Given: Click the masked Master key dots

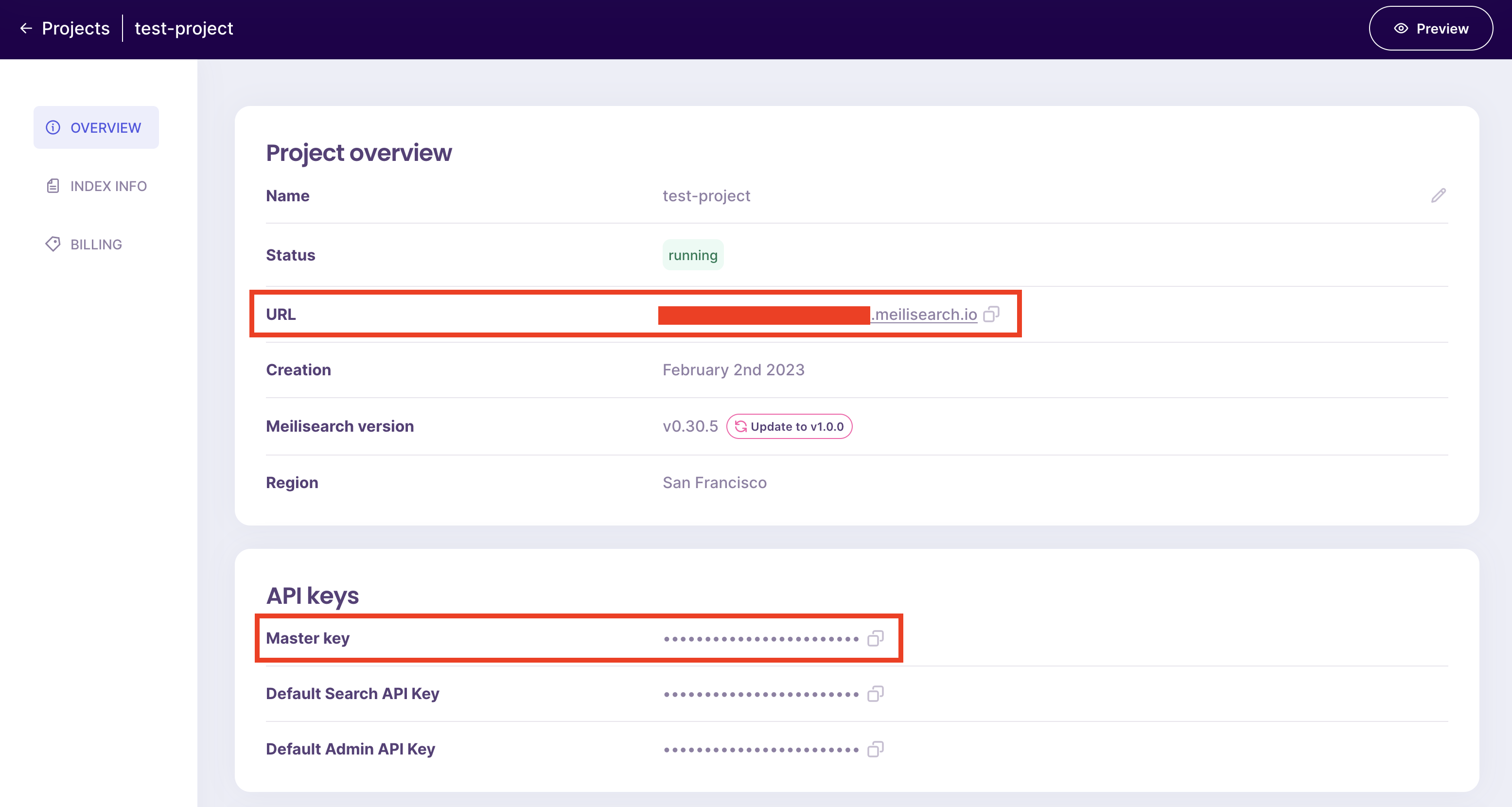Looking at the screenshot, I should tap(761, 639).
